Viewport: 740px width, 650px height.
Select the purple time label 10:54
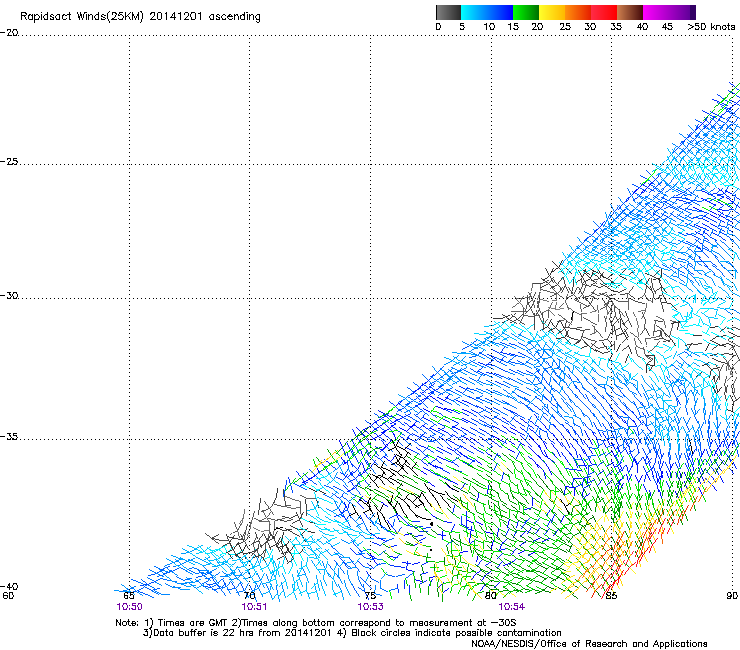tap(512, 607)
